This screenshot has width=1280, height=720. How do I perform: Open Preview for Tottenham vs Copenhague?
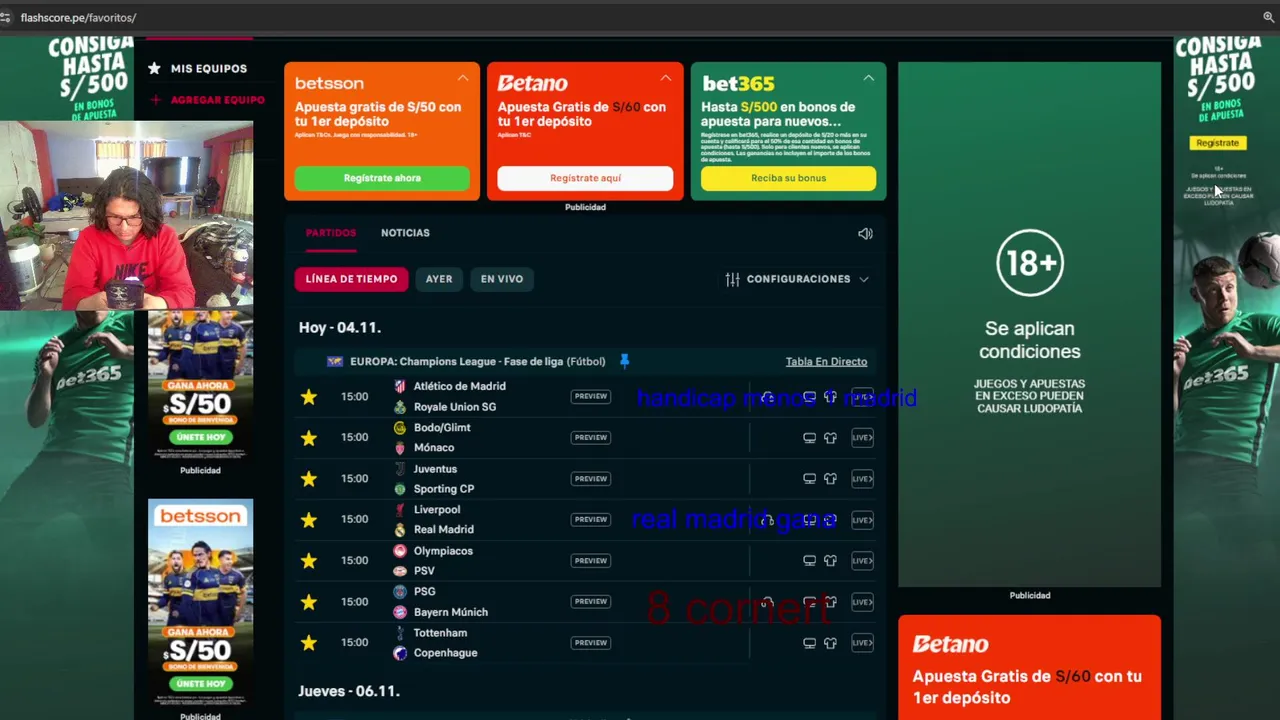(590, 642)
